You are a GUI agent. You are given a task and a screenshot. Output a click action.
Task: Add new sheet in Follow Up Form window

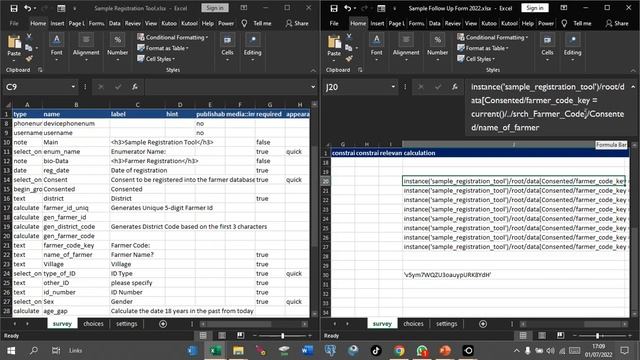(x=483, y=324)
